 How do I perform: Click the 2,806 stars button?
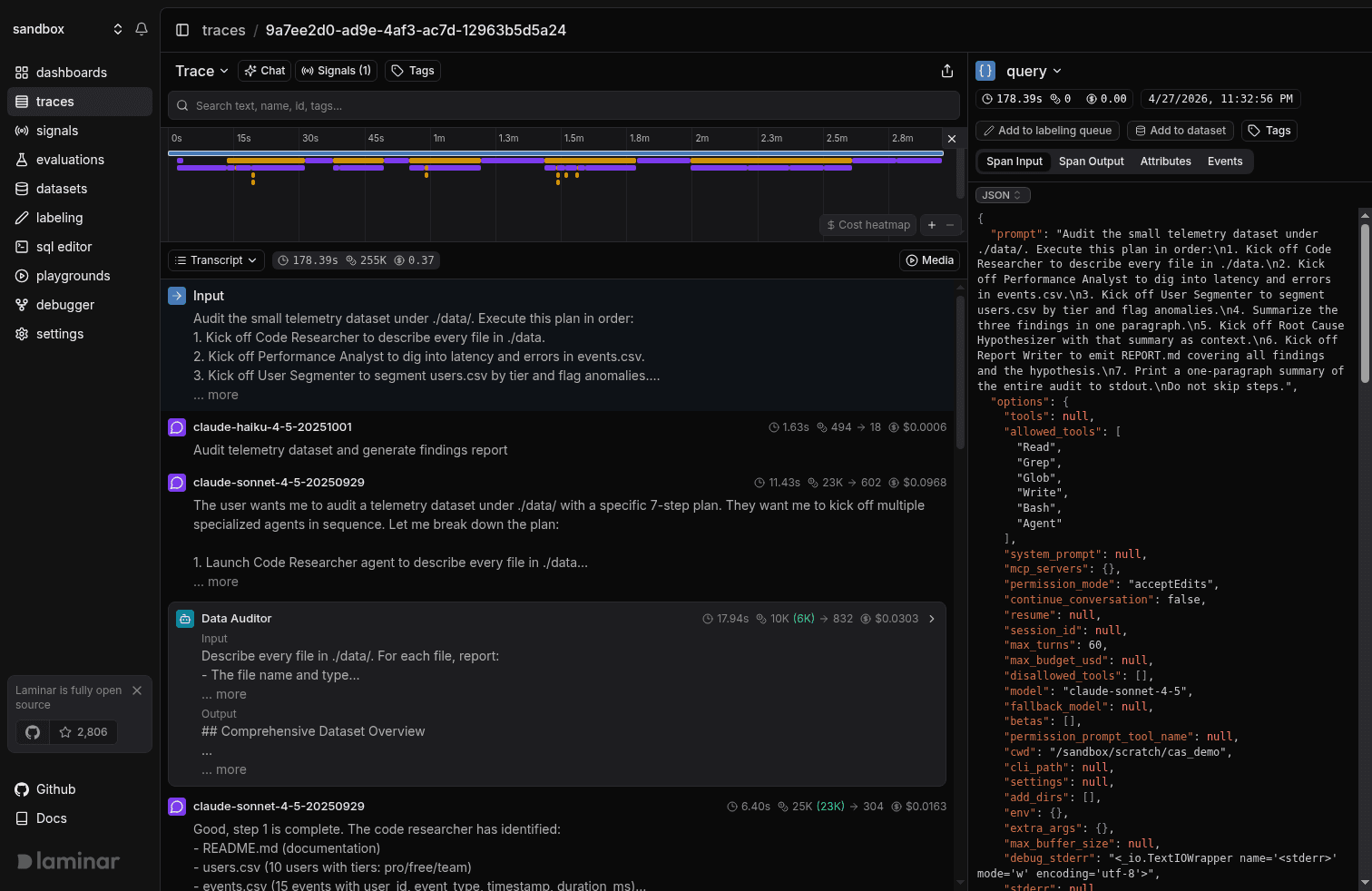(x=83, y=732)
